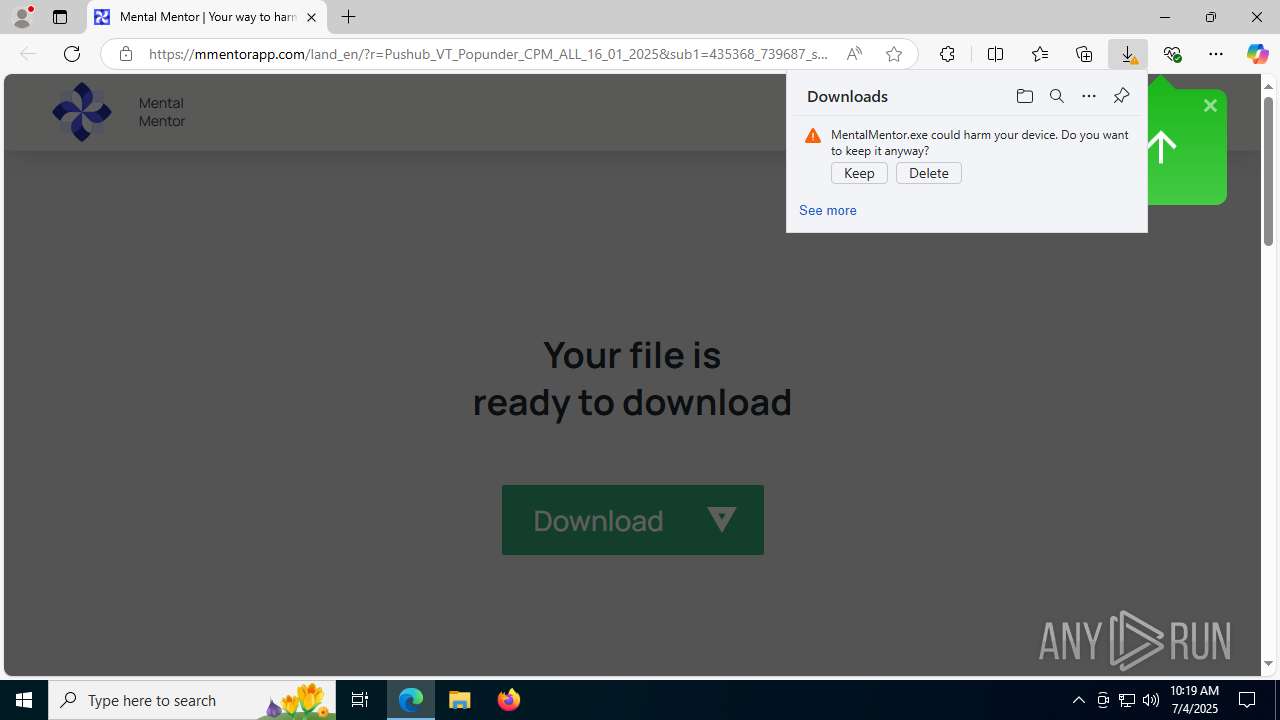
Task: Open Browser essentials icon
Action: click(1172, 54)
